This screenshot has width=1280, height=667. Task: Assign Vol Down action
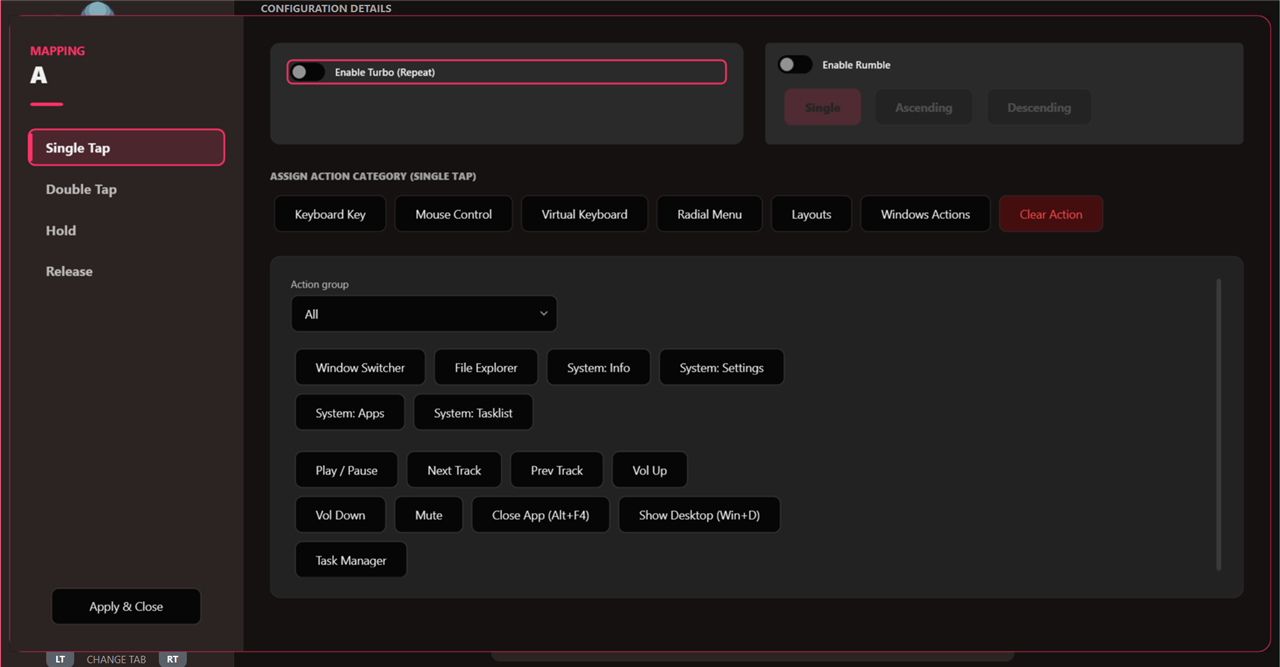pyautogui.click(x=341, y=515)
